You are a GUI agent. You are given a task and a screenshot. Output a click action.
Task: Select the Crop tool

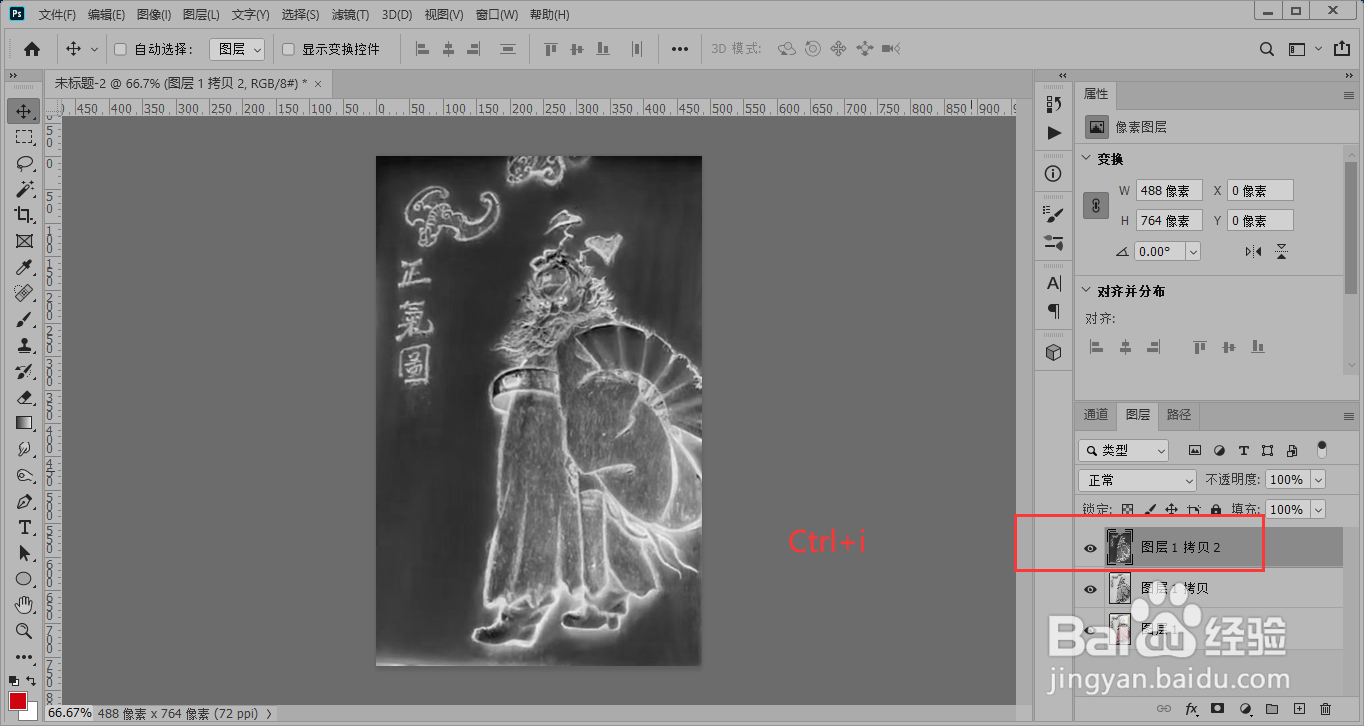pos(24,215)
